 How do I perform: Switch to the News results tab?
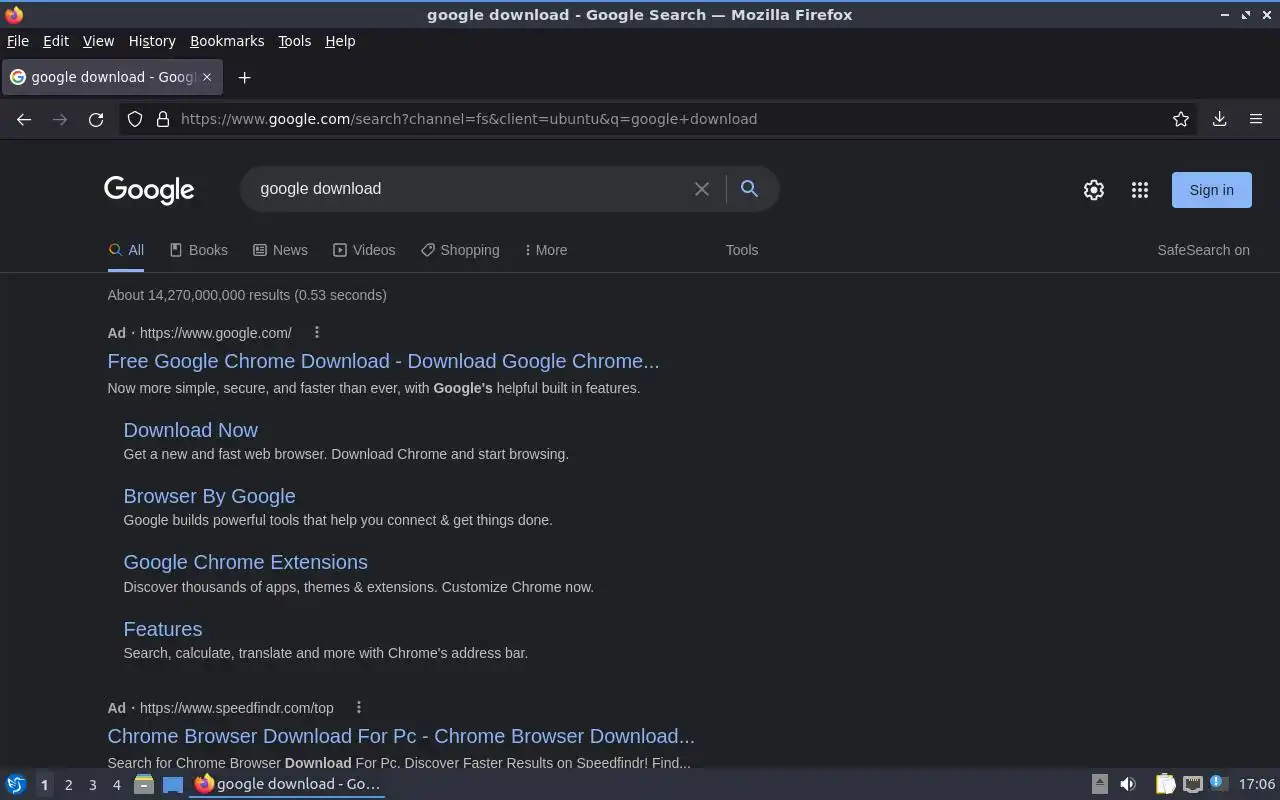(x=280, y=250)
